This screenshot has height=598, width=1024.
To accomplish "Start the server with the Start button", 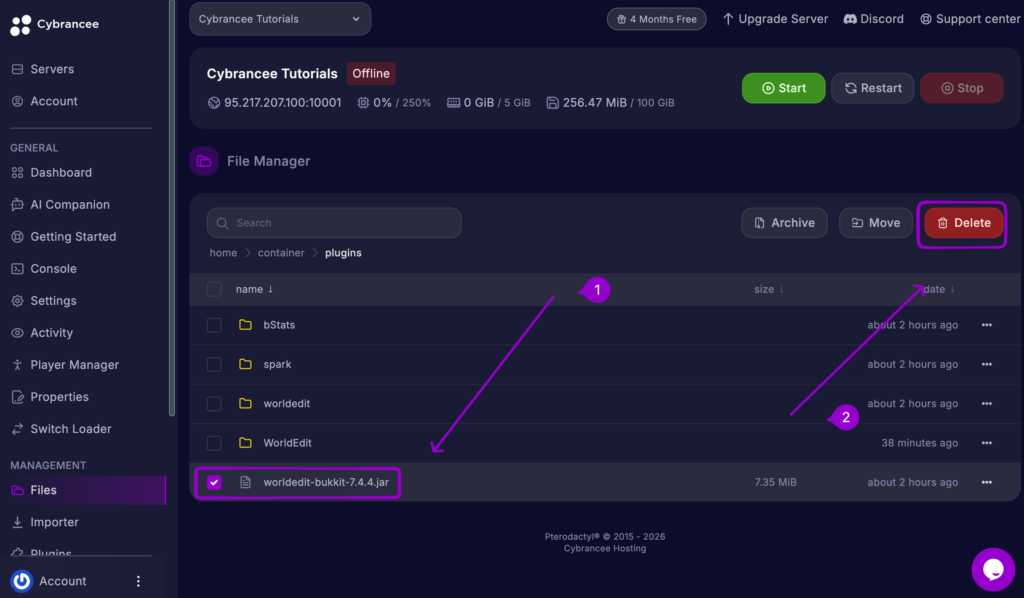I will pyautogui.click(x=784, y=88).
